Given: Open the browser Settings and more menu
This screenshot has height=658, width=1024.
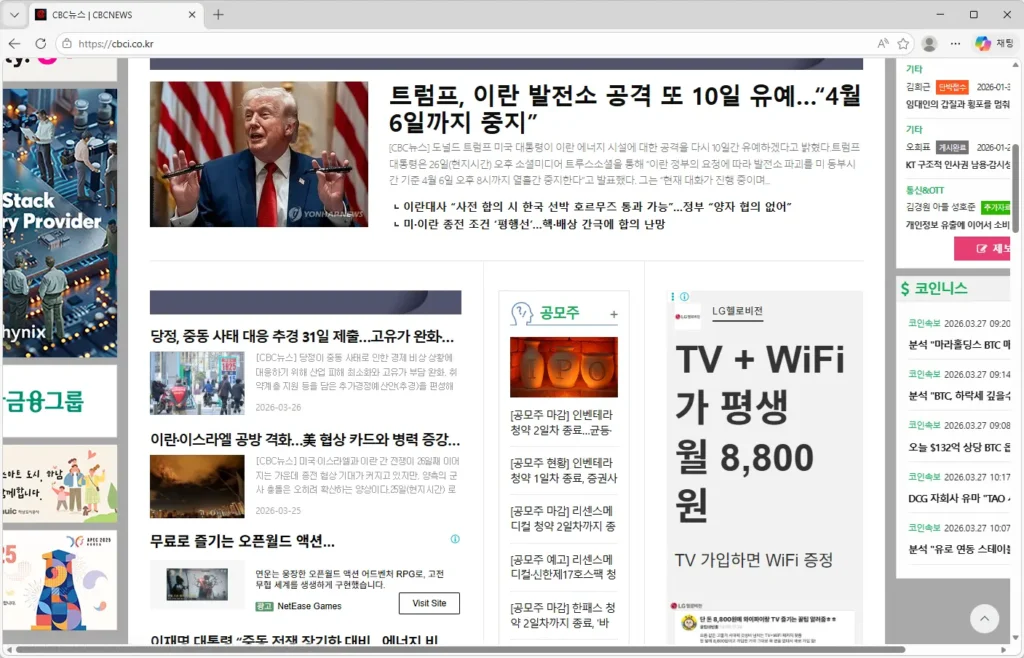Looking at the screenshot, I should pos(955,44).
